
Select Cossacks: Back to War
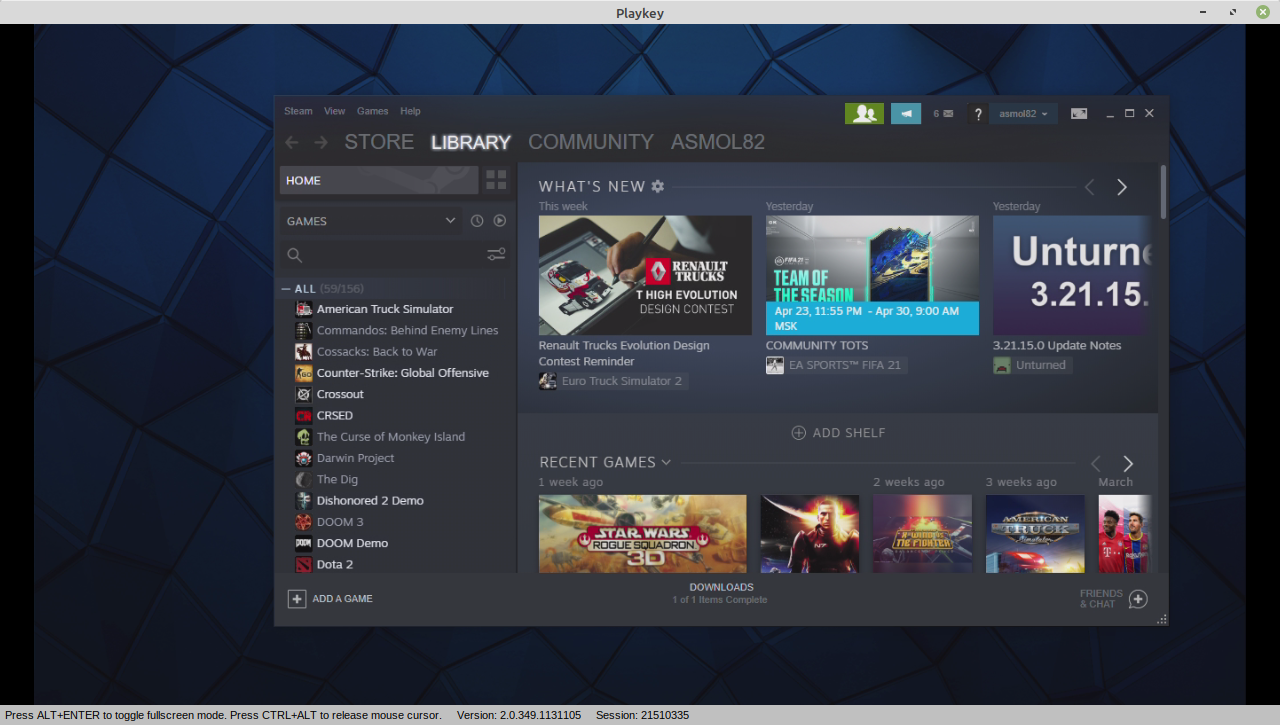tap(377, 351)
